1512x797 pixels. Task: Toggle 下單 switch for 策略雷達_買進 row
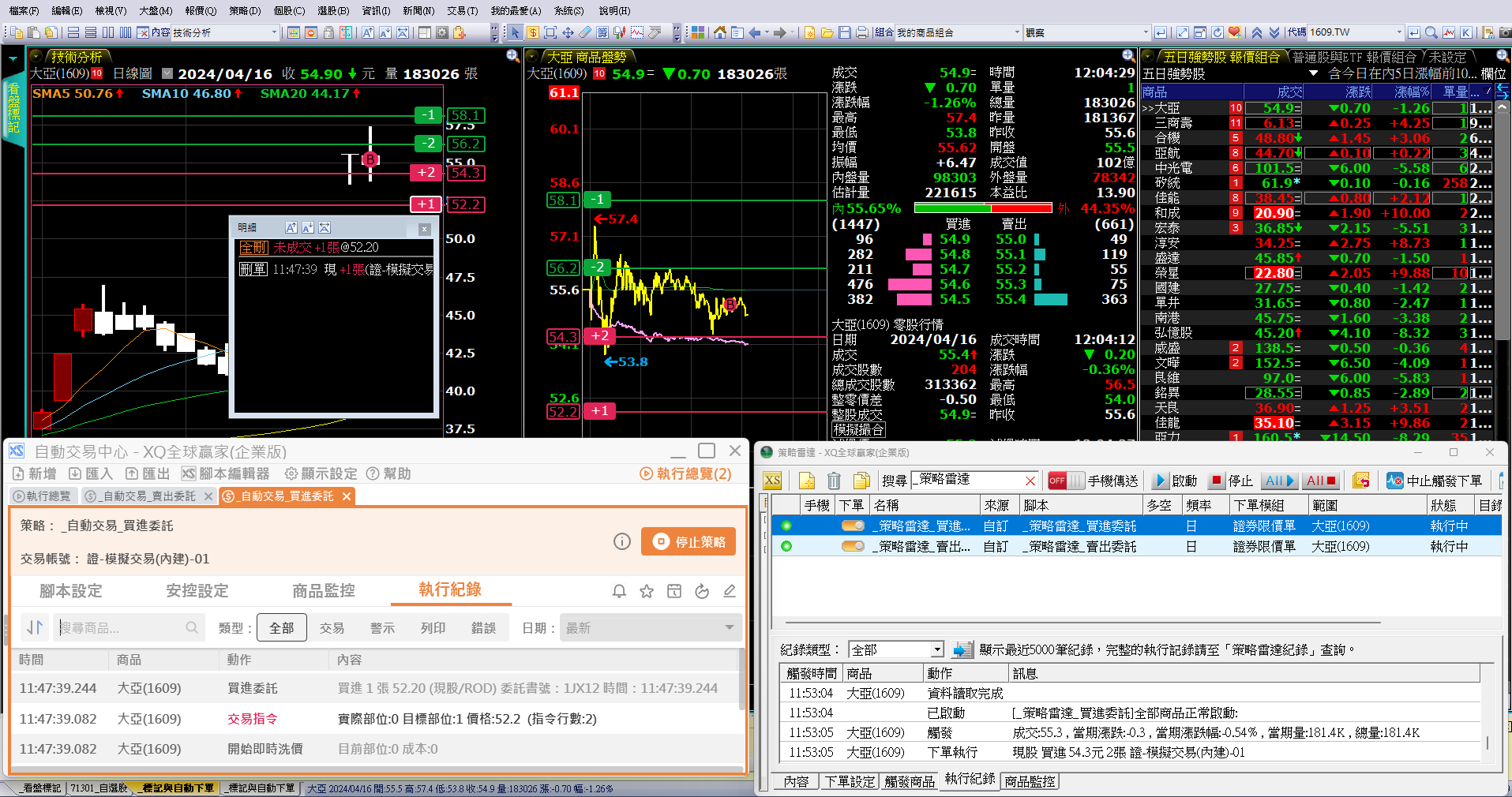coord(853,526)
